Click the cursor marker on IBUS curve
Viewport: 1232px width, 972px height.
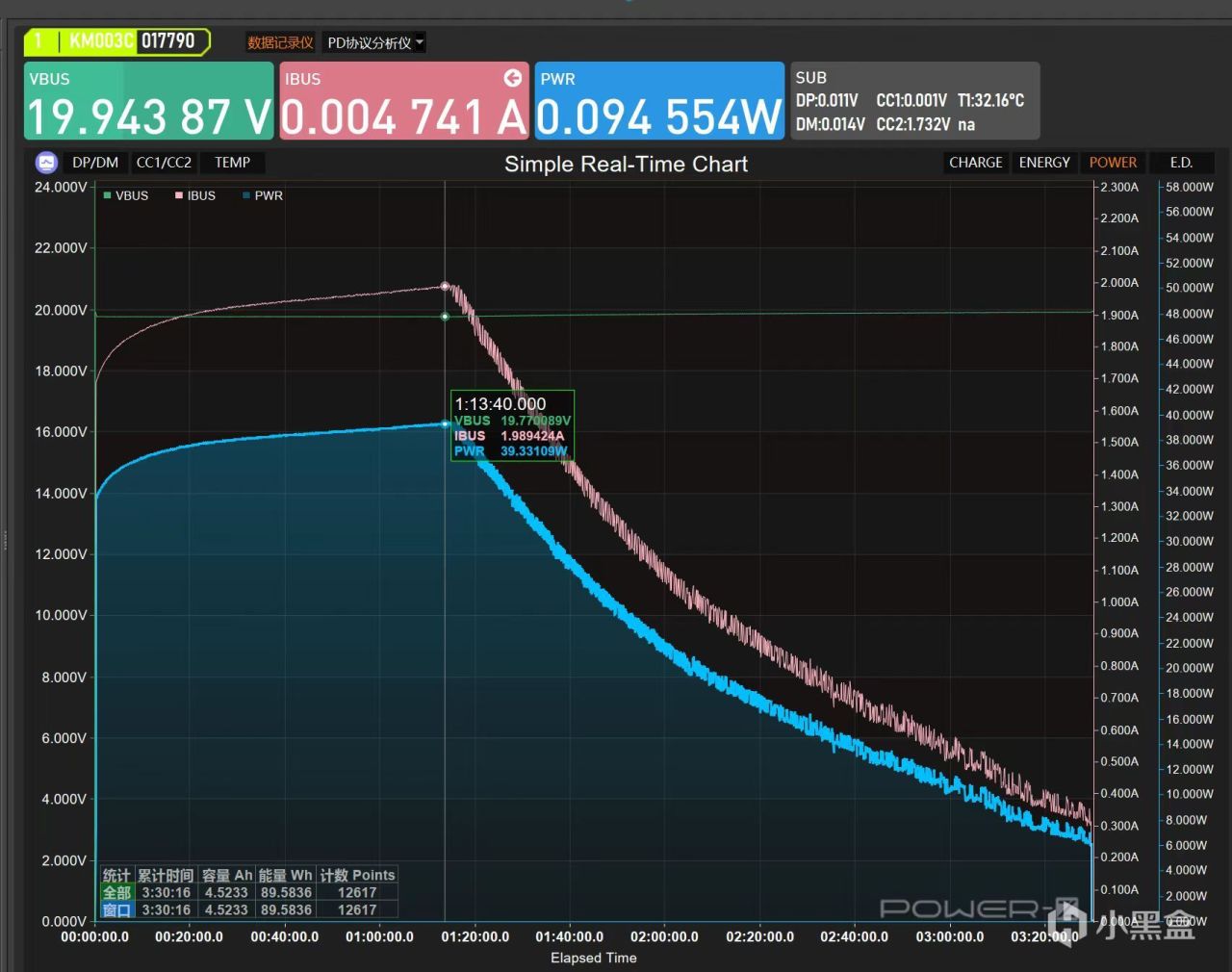pos(445,286)
